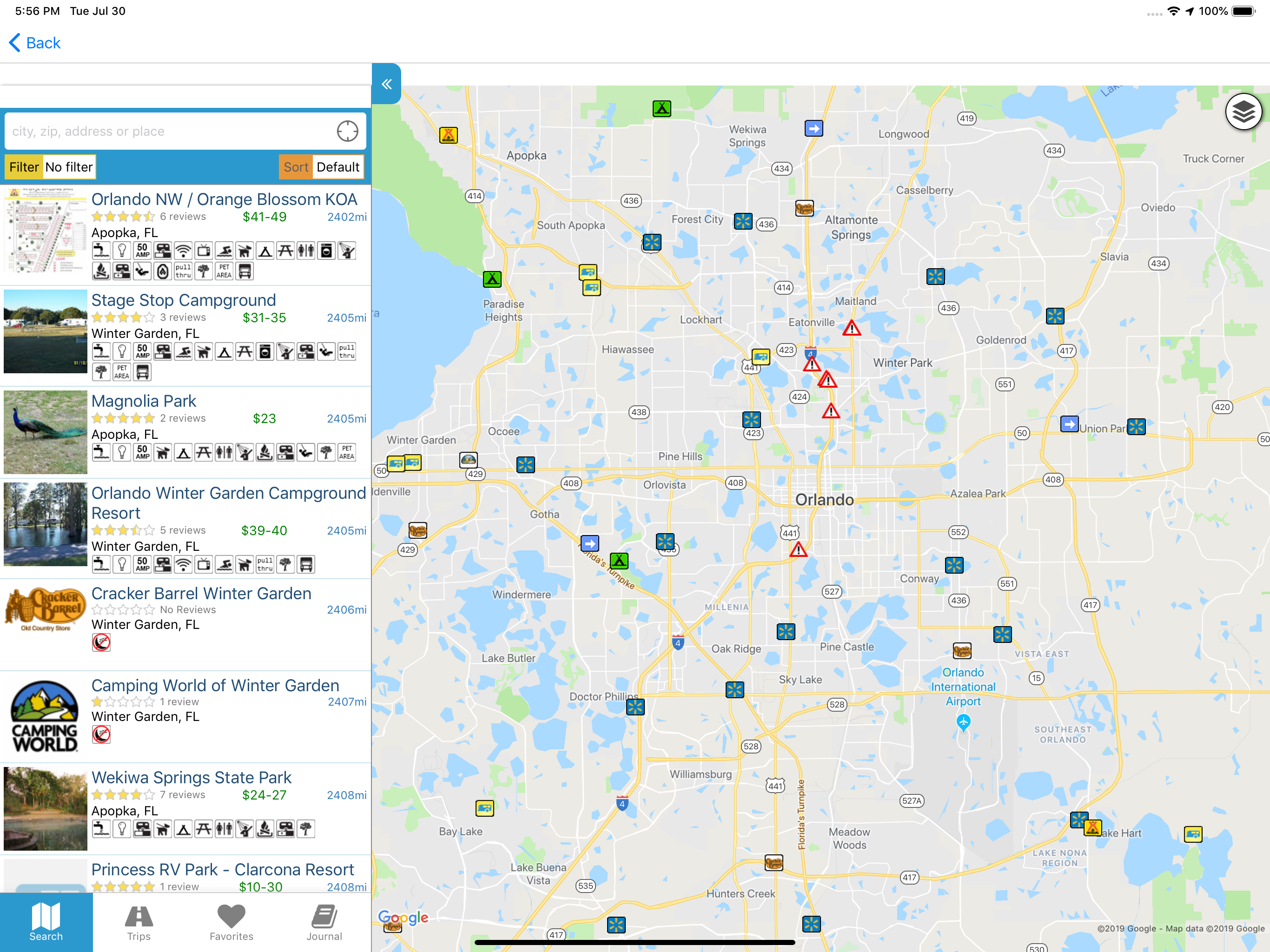This screenshot has width=1270, height=952.
Task: Open the Default sort dropdown
Action: [x=337, y=167]
